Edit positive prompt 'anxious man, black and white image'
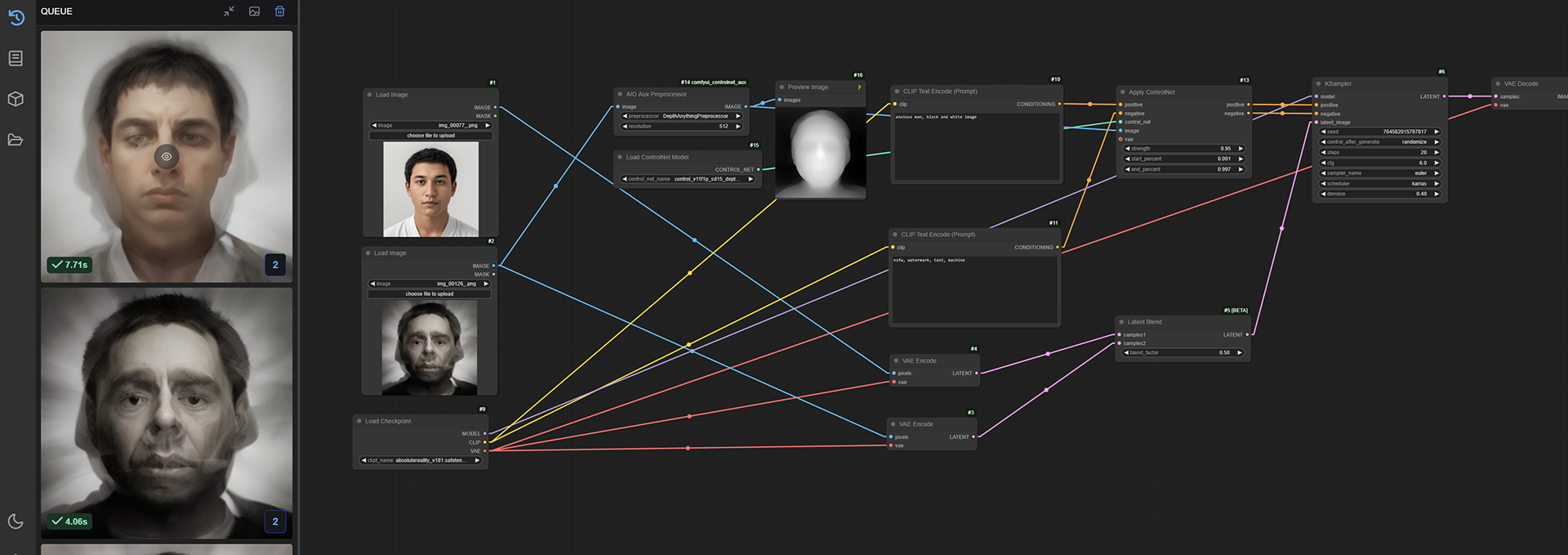The width and height of the screenshot is (1568, 555). (x=977, y=146)
